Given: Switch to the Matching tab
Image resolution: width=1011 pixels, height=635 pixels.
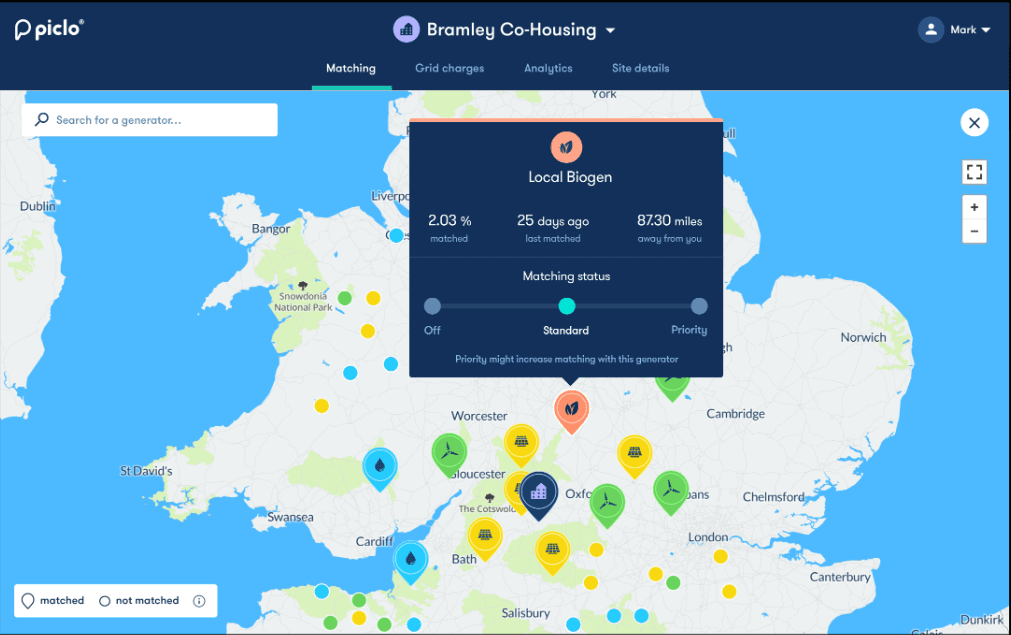Looking at the screenshot, I should [x=351, y=68].
